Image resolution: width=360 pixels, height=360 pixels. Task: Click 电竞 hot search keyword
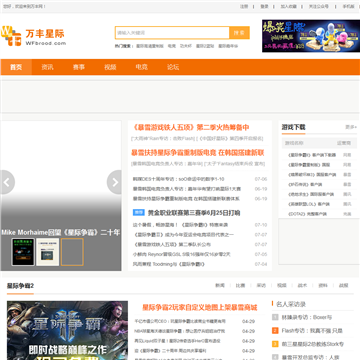172,46
